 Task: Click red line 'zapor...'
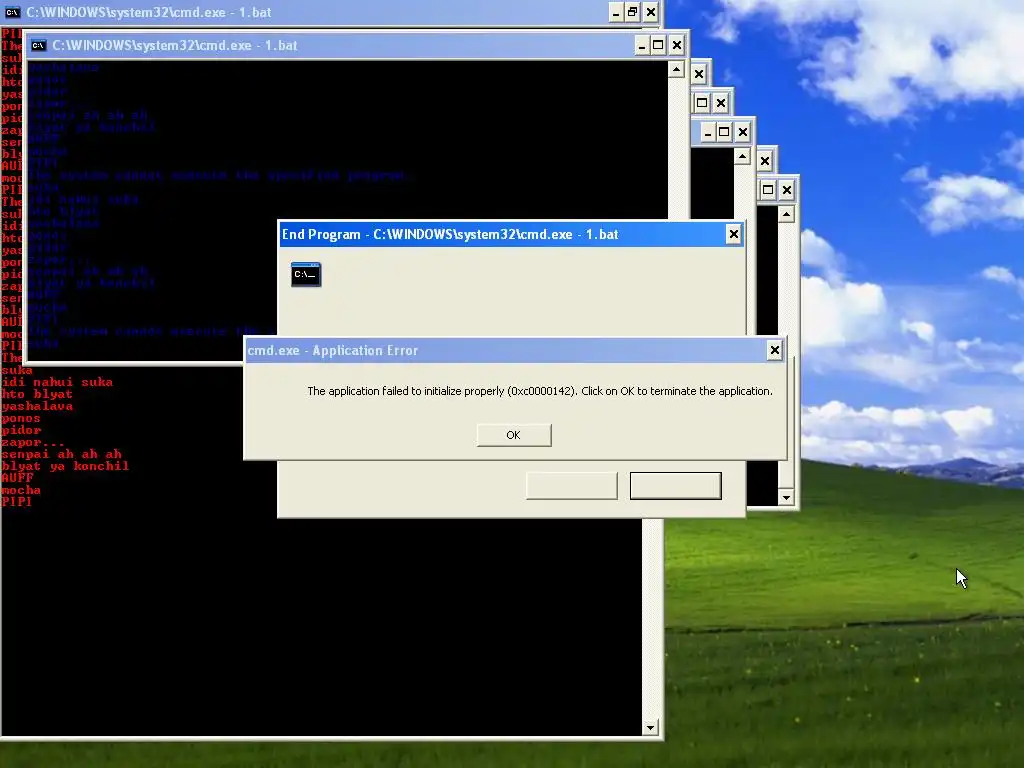click(x=33, y=443)
